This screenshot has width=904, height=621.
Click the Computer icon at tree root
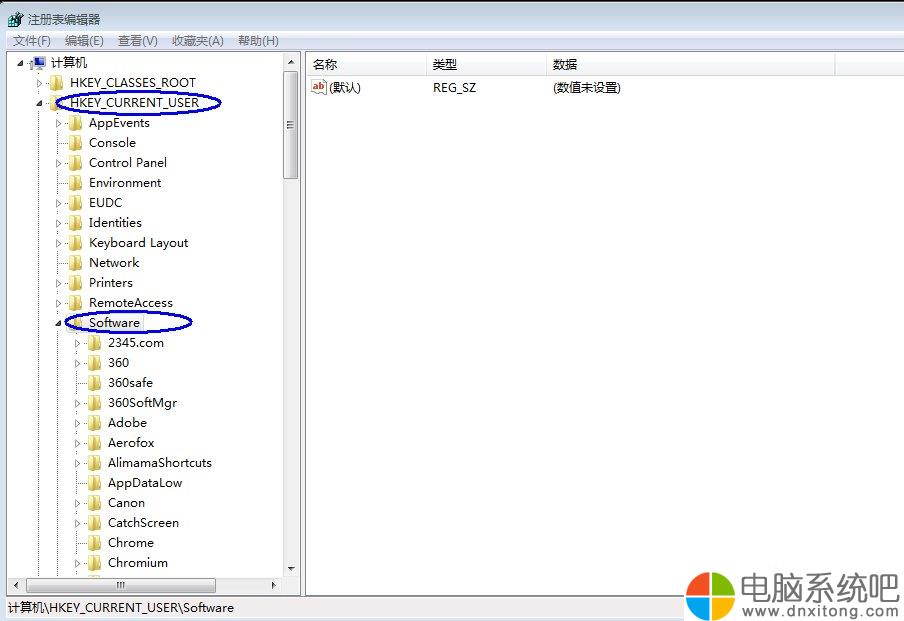pyautogui.click(x=39, y=63)
